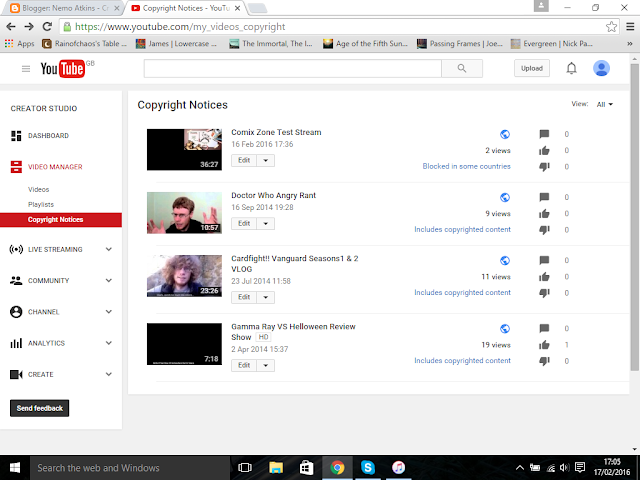Select Copyright Notices in the sidebar
This screenshot has height=480, width=640.
pyautogui.click(x=61, y=220)
